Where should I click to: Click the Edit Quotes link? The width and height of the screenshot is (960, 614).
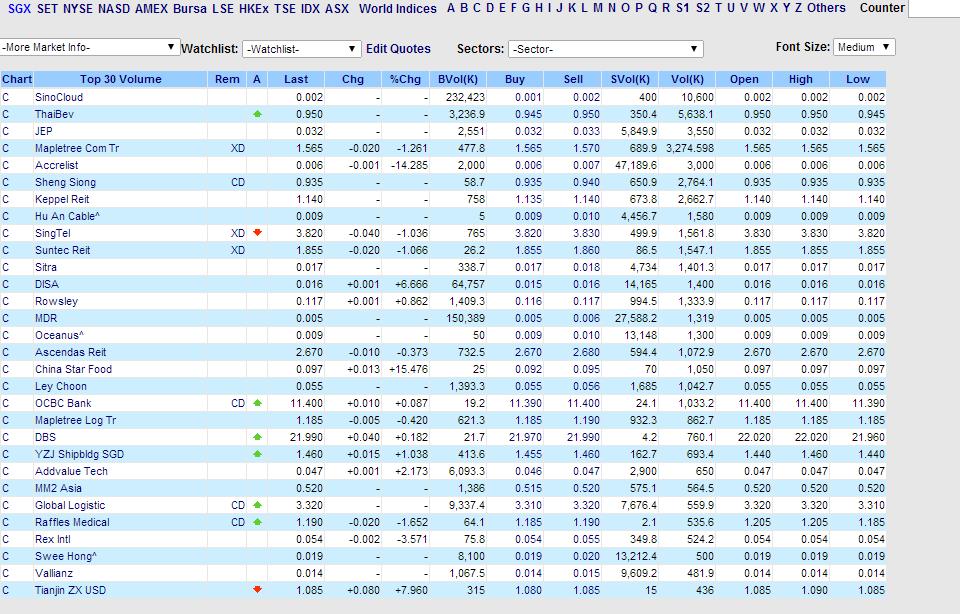pos(397,47)
